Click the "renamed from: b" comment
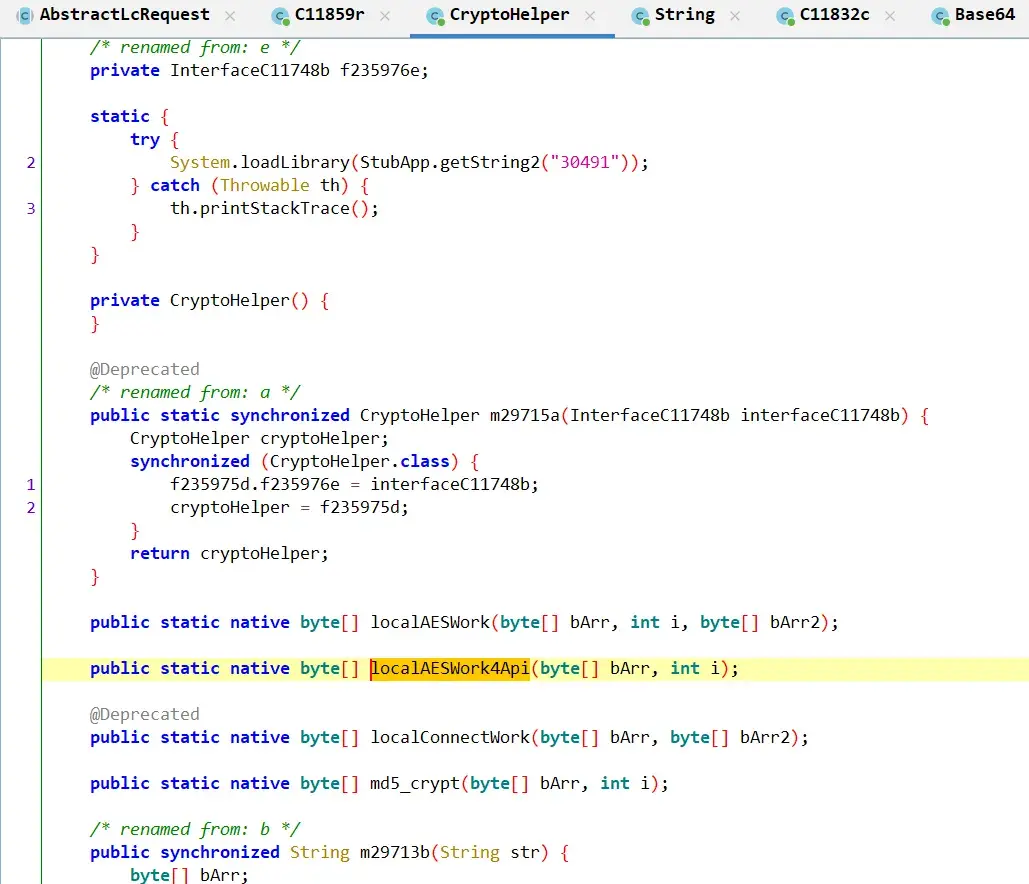 click(x=194, y=830)
